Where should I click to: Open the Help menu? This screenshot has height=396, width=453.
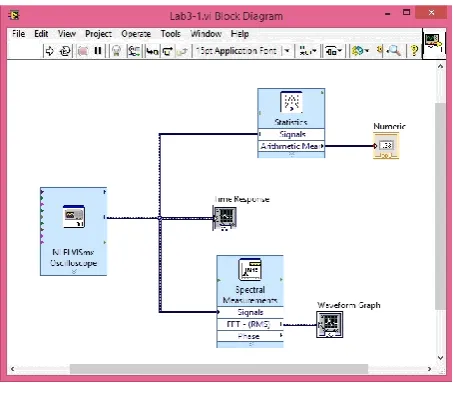(240, 34)
